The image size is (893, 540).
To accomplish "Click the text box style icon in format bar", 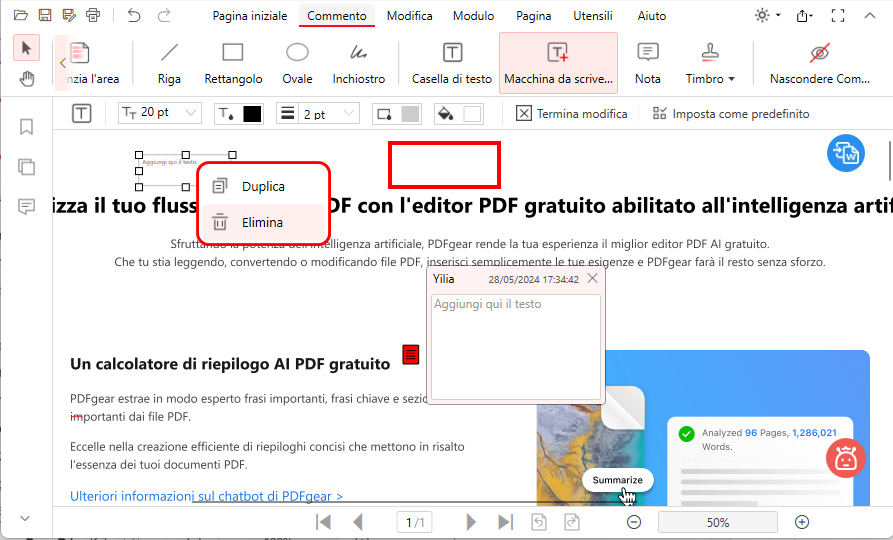I will click(x=81, y=113).
